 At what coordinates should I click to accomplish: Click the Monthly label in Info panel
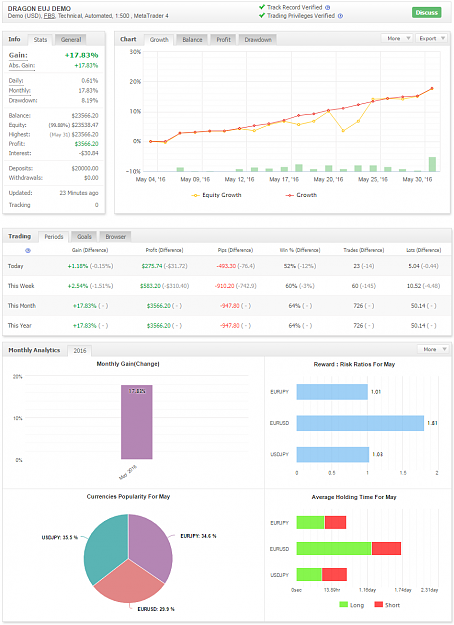tap(19, 90)
